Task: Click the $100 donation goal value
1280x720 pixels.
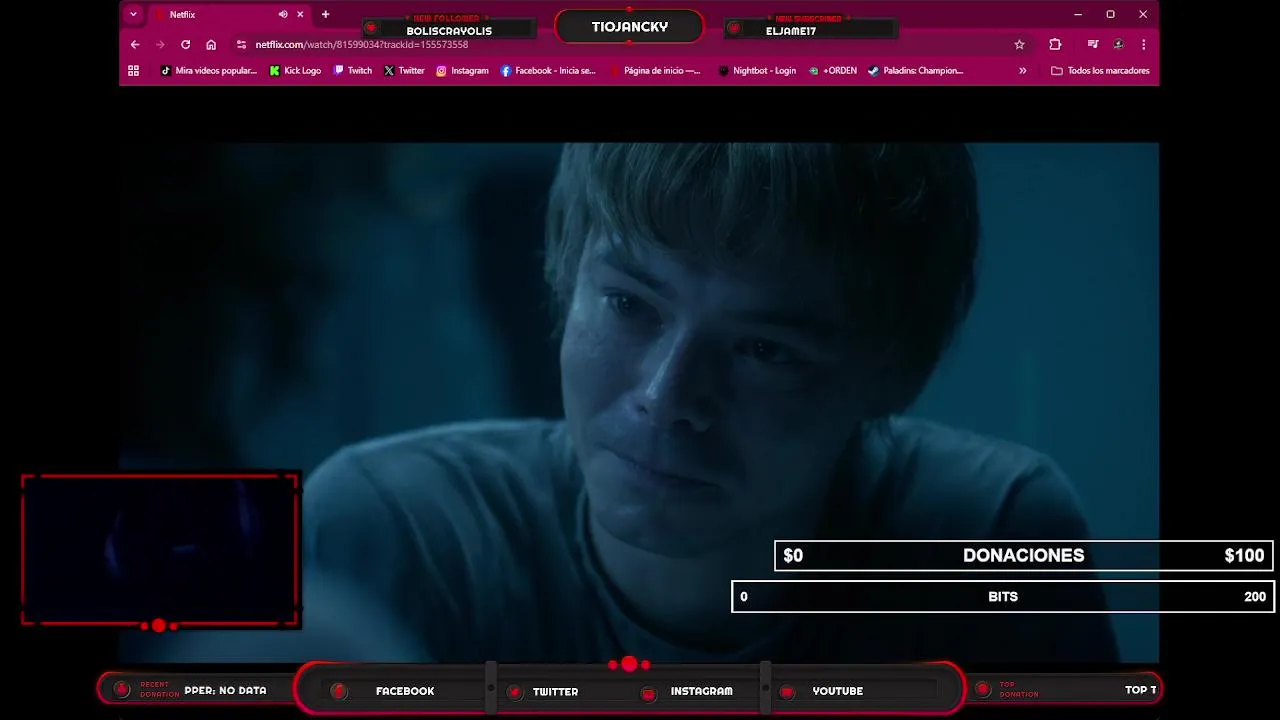Action: click(x=1244, y=555)
